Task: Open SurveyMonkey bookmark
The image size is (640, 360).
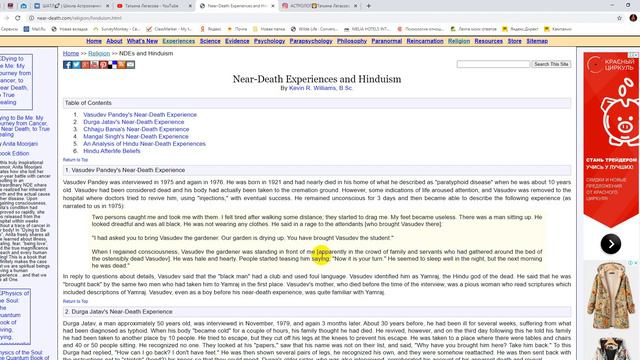Action: 117,29
